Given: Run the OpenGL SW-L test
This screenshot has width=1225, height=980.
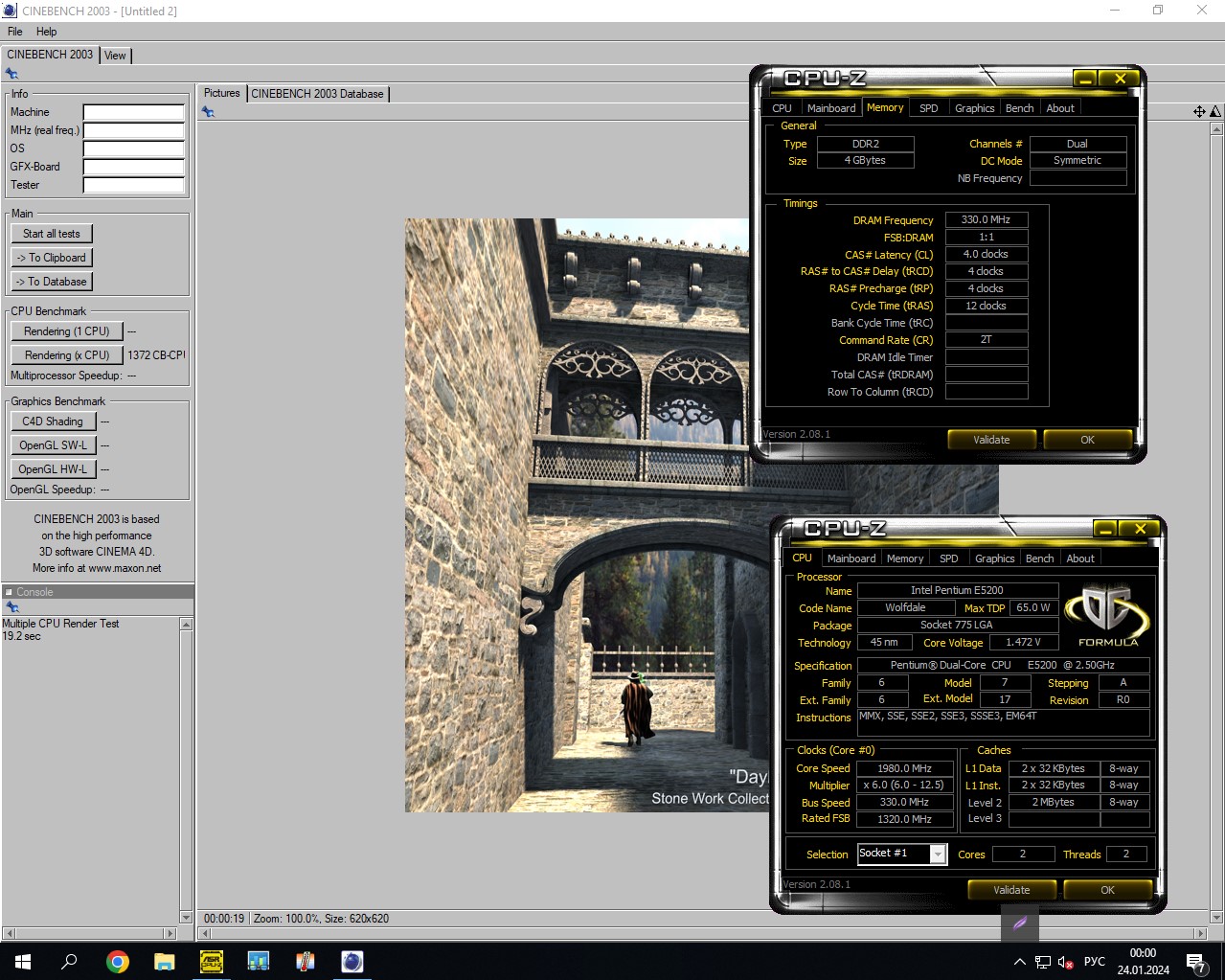Looking at the screenshot, I should pos(53,445).
